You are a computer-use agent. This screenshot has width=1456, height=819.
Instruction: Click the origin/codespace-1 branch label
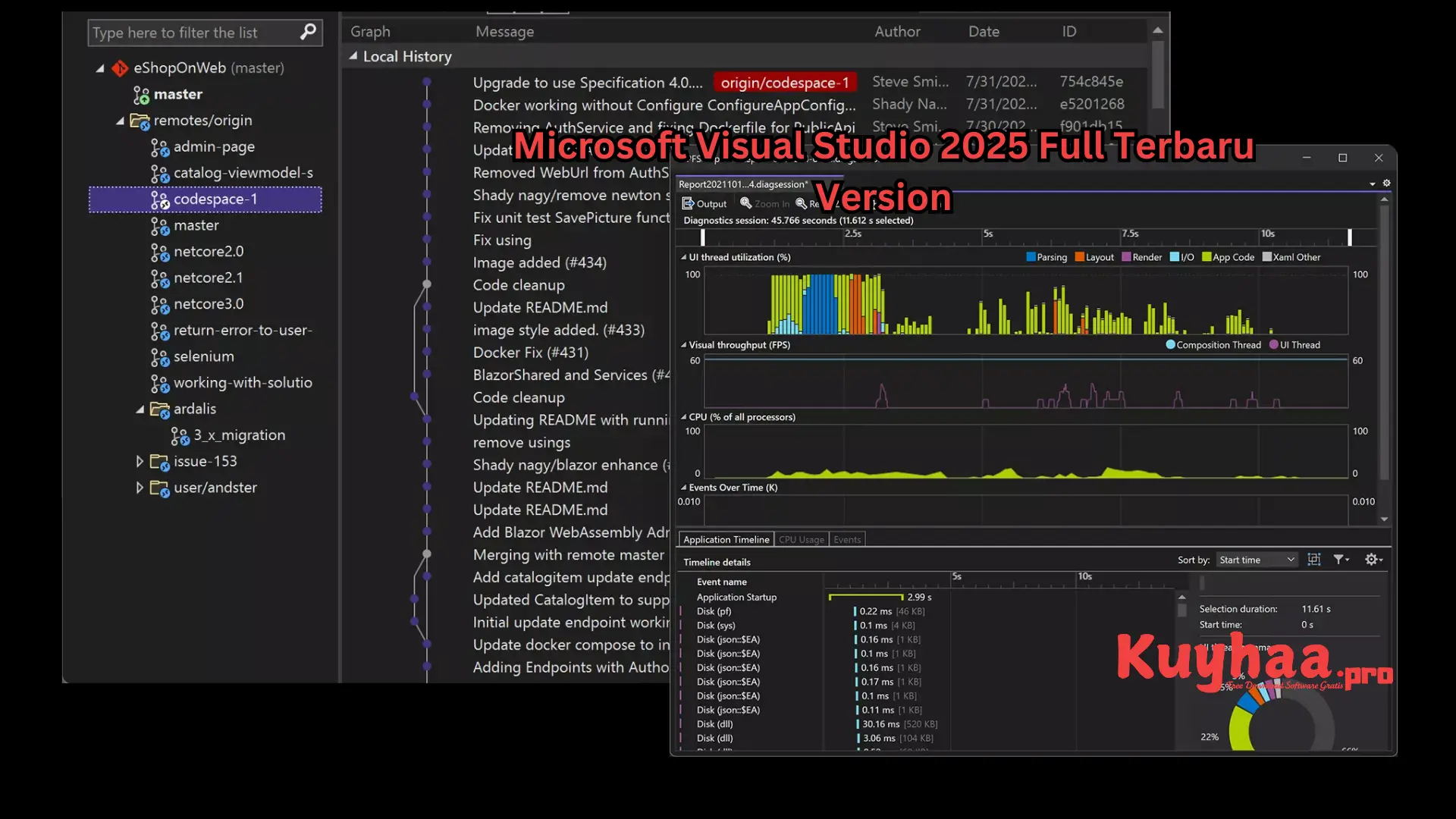pyautogui.click(x=785, y=83)
